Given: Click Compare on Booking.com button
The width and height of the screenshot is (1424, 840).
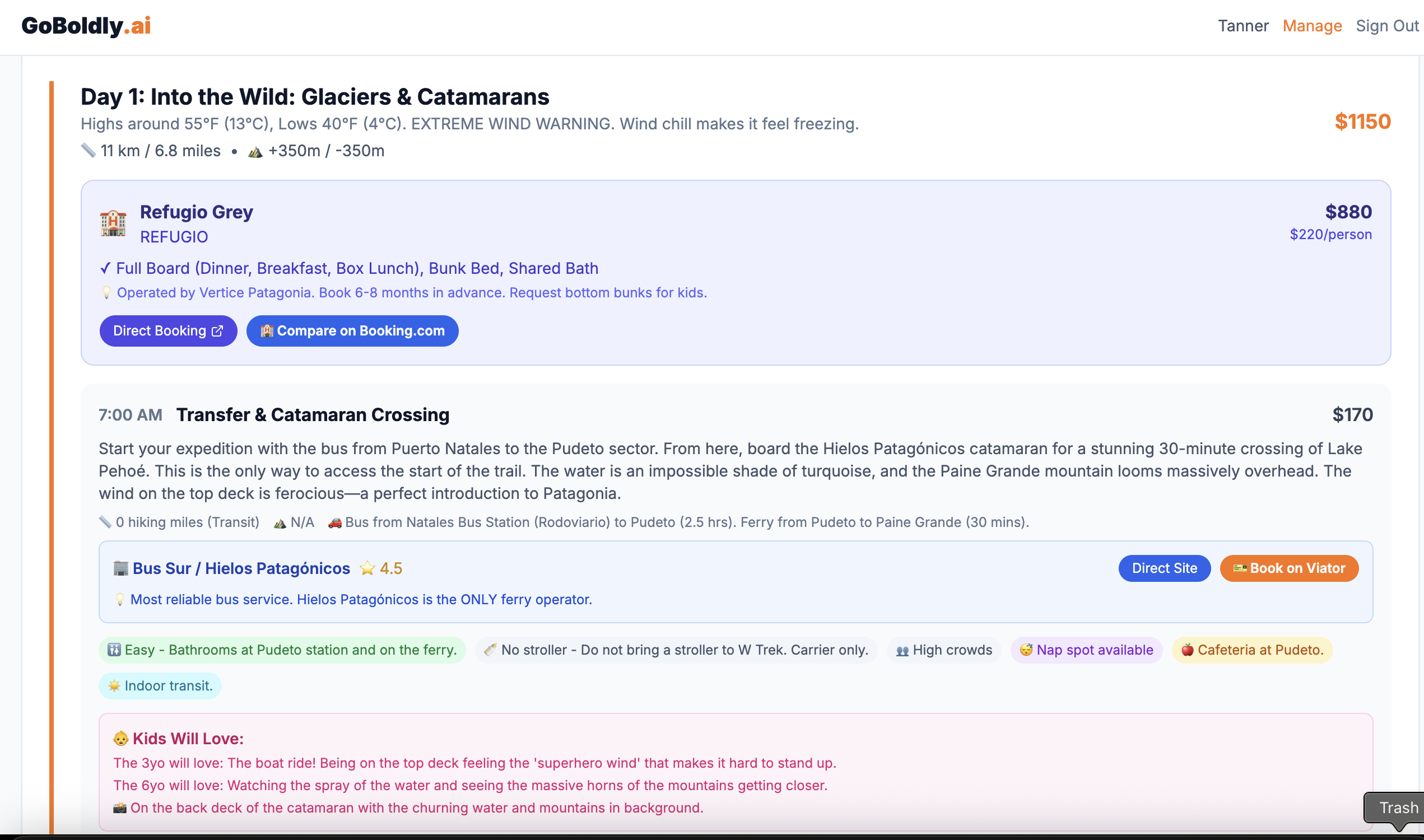Looking at the screenshot, I should pos(352,330).
